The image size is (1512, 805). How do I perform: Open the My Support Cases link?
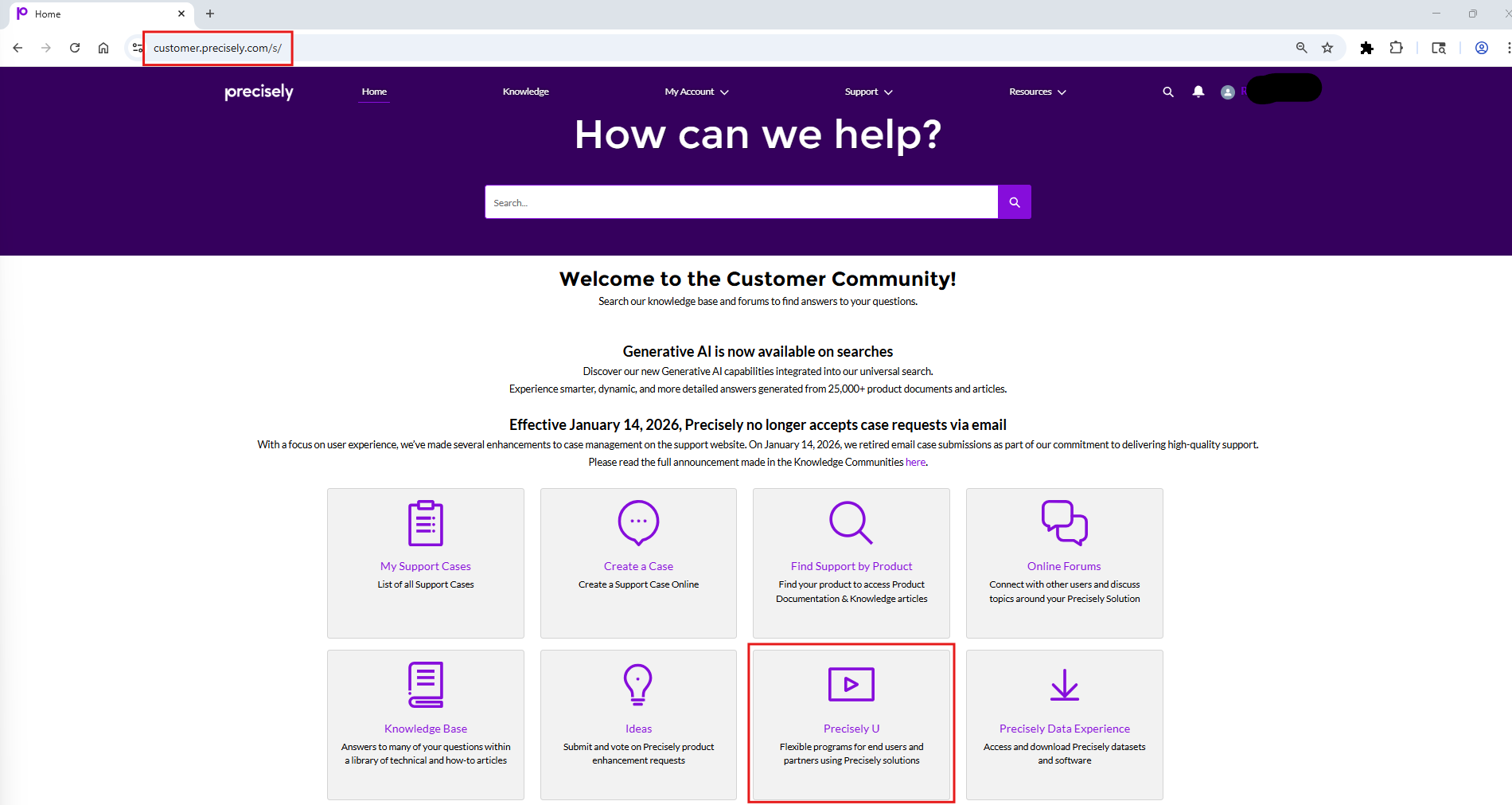click(x=426, y=566)
